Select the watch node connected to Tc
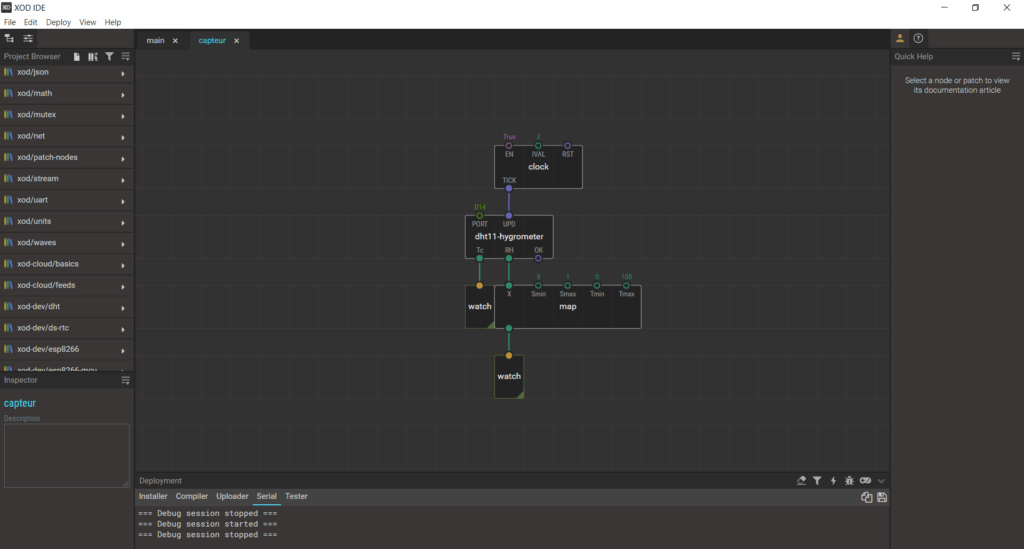This screenshot has width=1024, height=549. tap(479, 307)
